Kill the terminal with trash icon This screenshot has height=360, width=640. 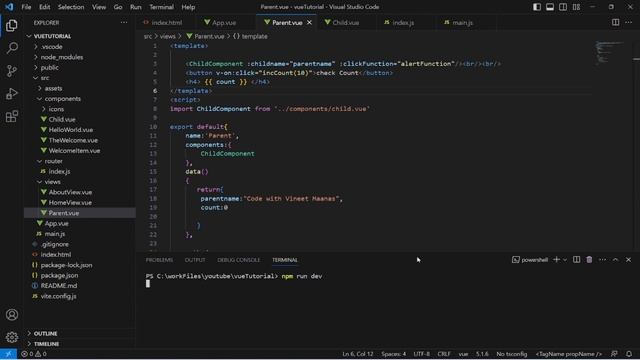[589, 260]
